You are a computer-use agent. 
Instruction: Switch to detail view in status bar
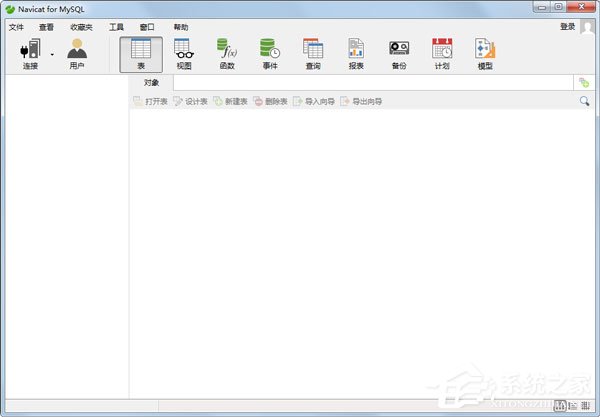[x=573, y=406]
